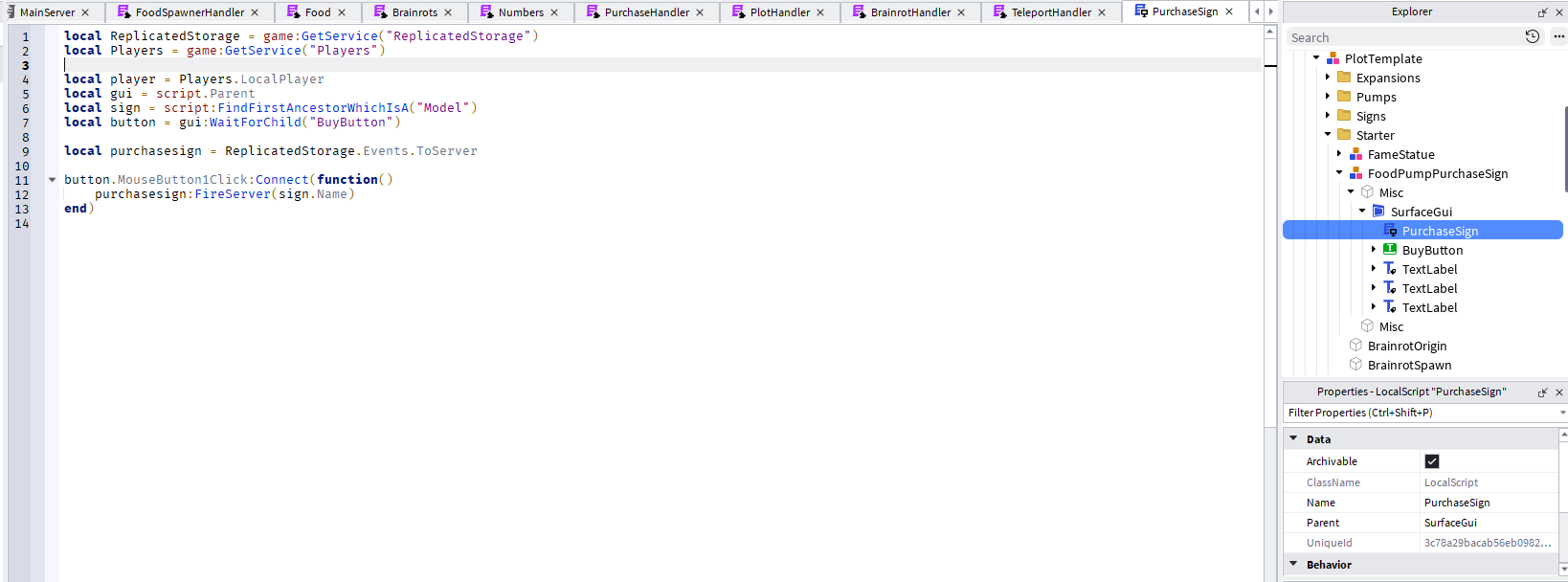Viewport: 1568px width, 582px height.
Task: Click the BrainrotOrigin part icon
Action: click(x=1355, y=346)
